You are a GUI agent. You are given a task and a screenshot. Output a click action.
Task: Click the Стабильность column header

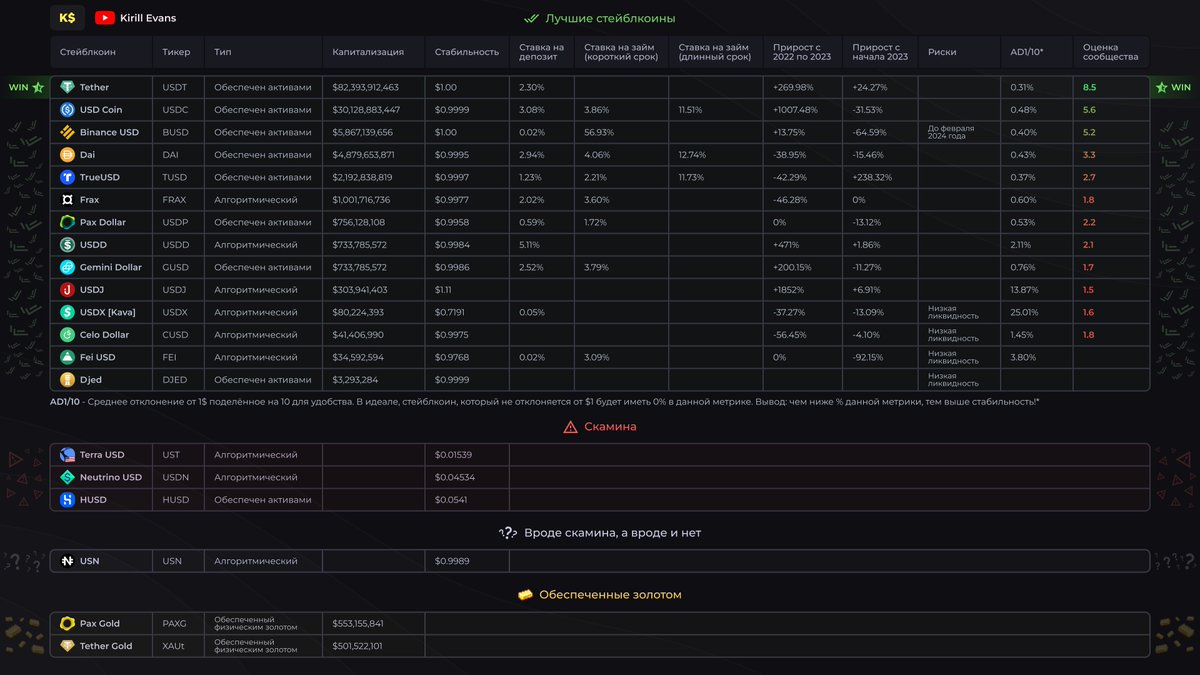pyautogui.click(x=467, y=52)
